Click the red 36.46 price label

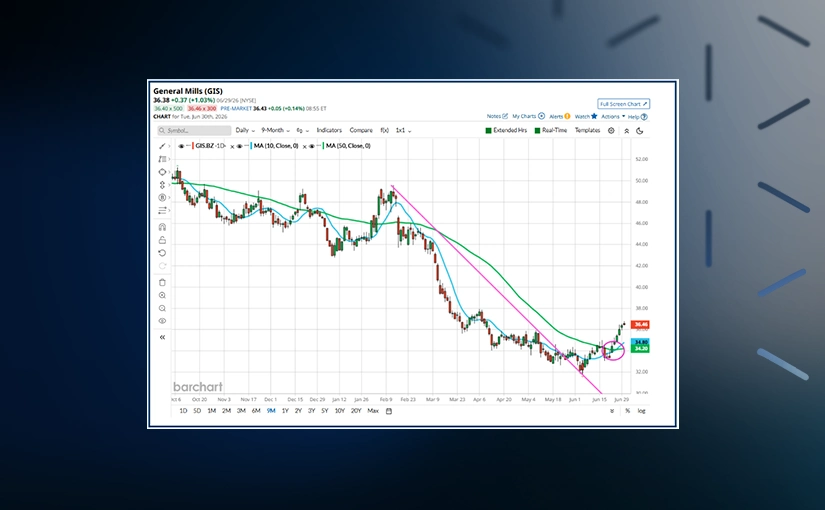click(640, 325)
